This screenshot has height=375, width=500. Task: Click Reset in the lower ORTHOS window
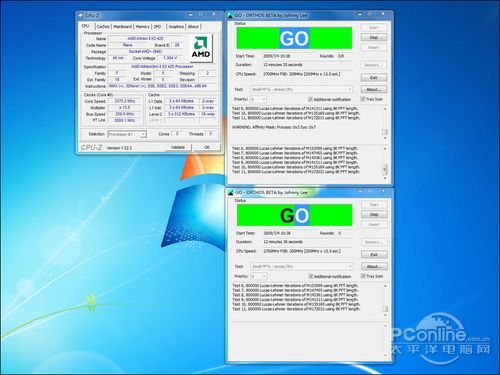click(x=374, y=224)
